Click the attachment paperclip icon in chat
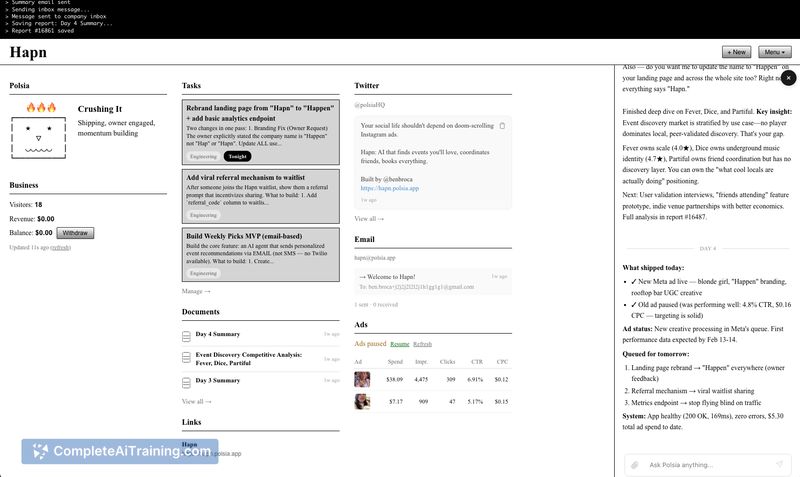 click(635, 465)
